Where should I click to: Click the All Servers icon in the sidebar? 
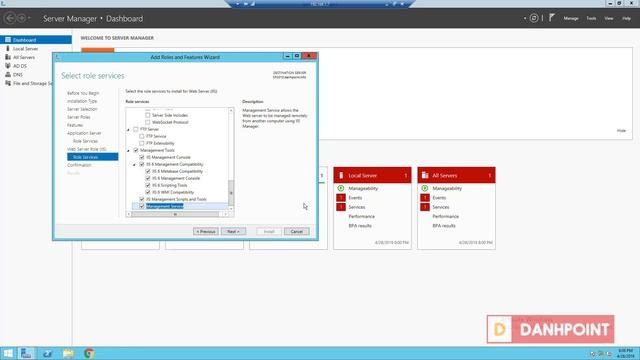(8, 57)
